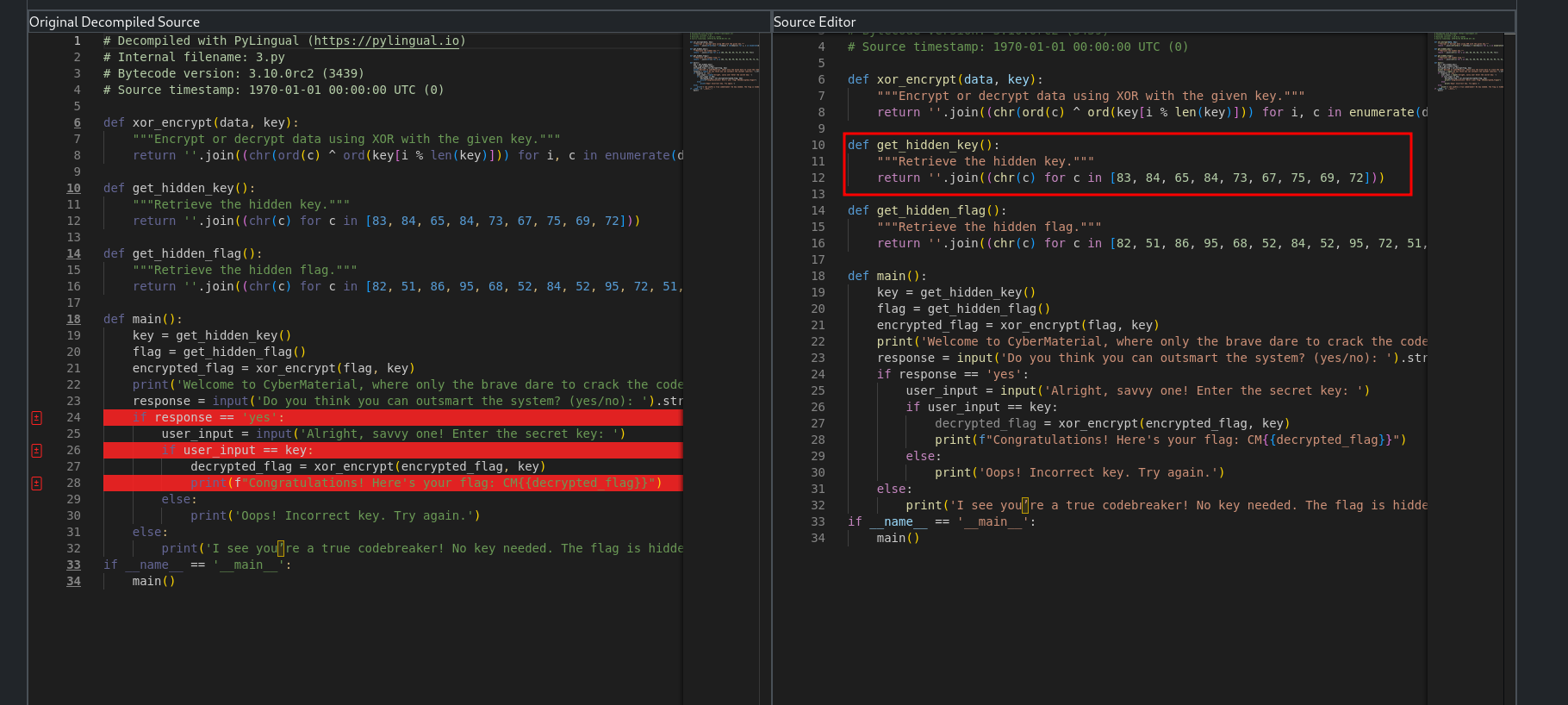Click "Oops! Incorrect key" print line in Source Editor
Viewport: 1568px width, 705px height.
coord(1080,472)
